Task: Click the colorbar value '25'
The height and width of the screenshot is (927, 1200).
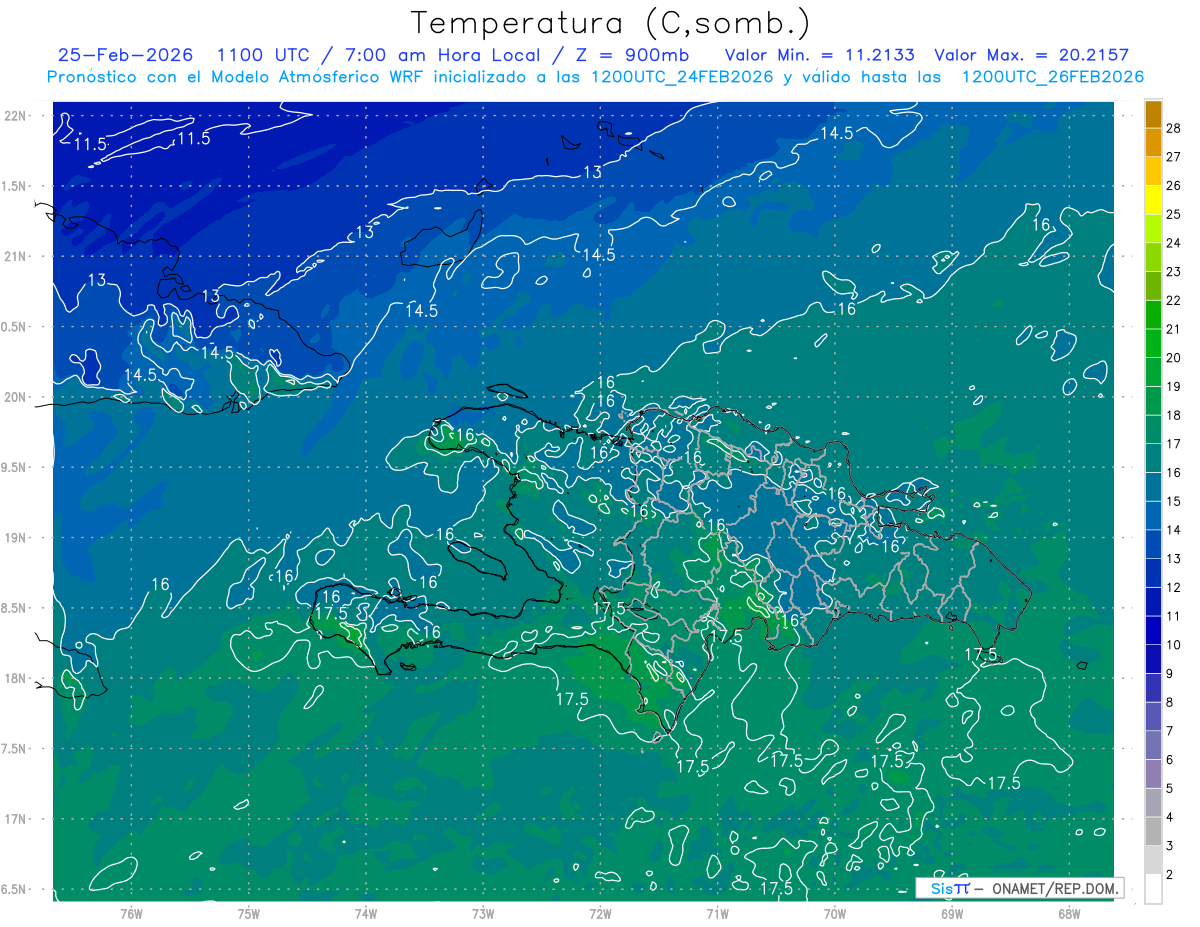Action: (1174, 213)
